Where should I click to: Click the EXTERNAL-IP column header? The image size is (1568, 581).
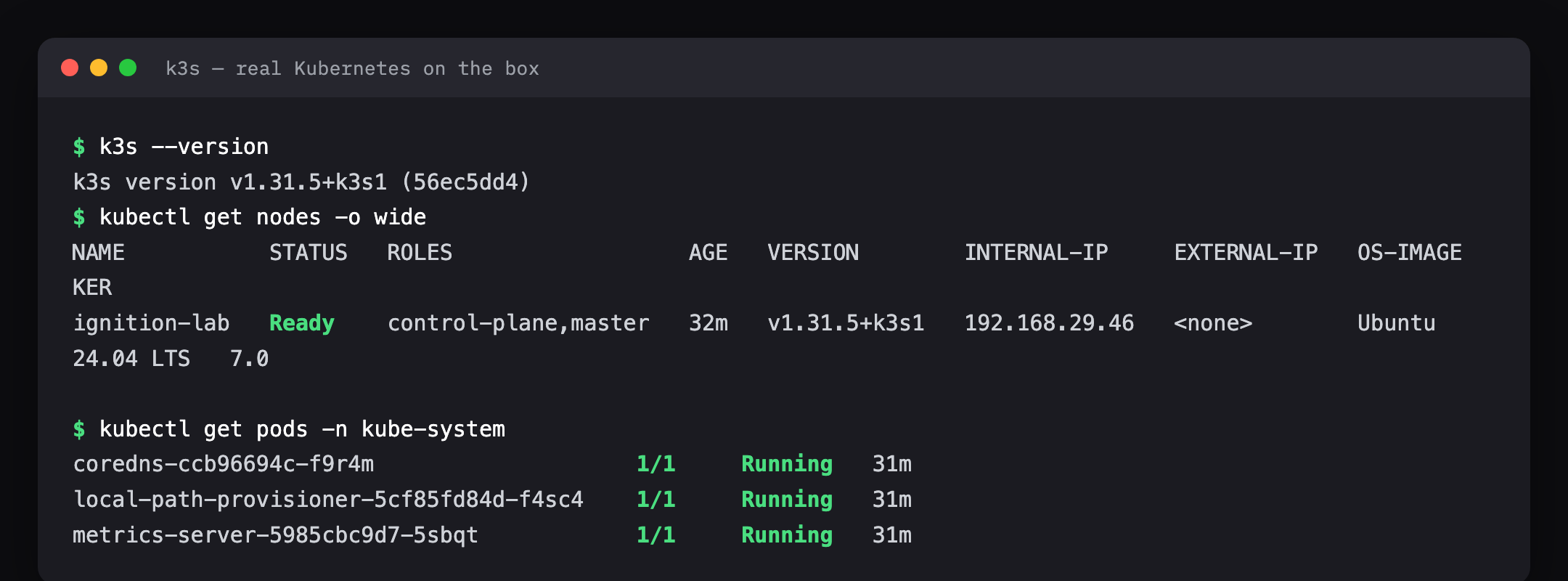1246,252
